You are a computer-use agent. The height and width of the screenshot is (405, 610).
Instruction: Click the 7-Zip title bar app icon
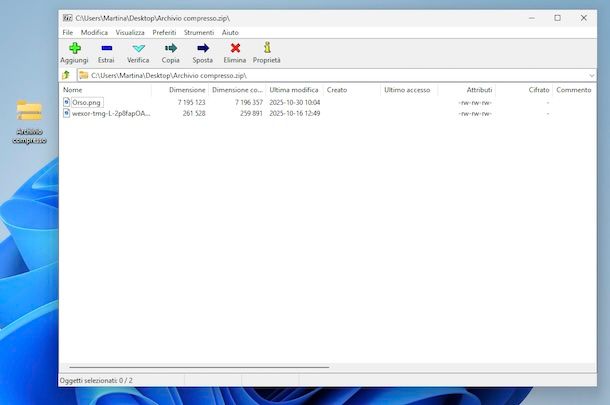pos(67,18)
